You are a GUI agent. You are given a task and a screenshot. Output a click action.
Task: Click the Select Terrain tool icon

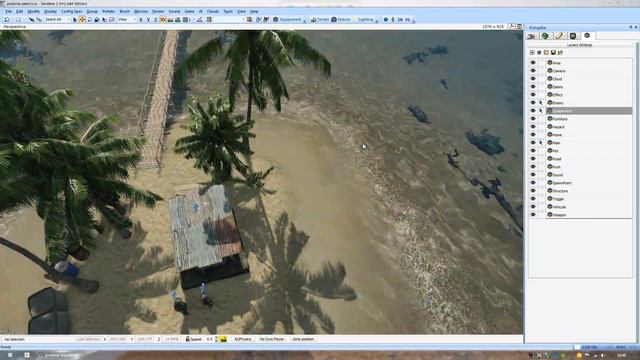coord(104,19)
